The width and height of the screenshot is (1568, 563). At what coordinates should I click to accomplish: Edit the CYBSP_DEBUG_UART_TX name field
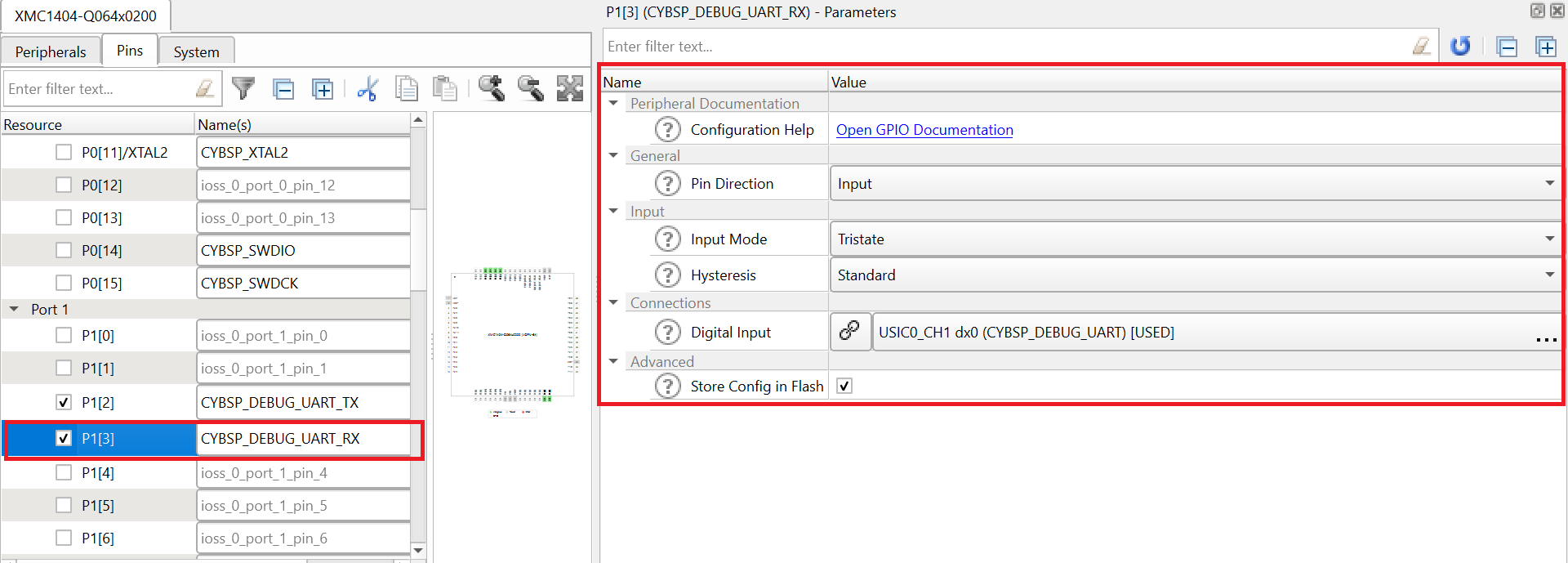(303, 402)
